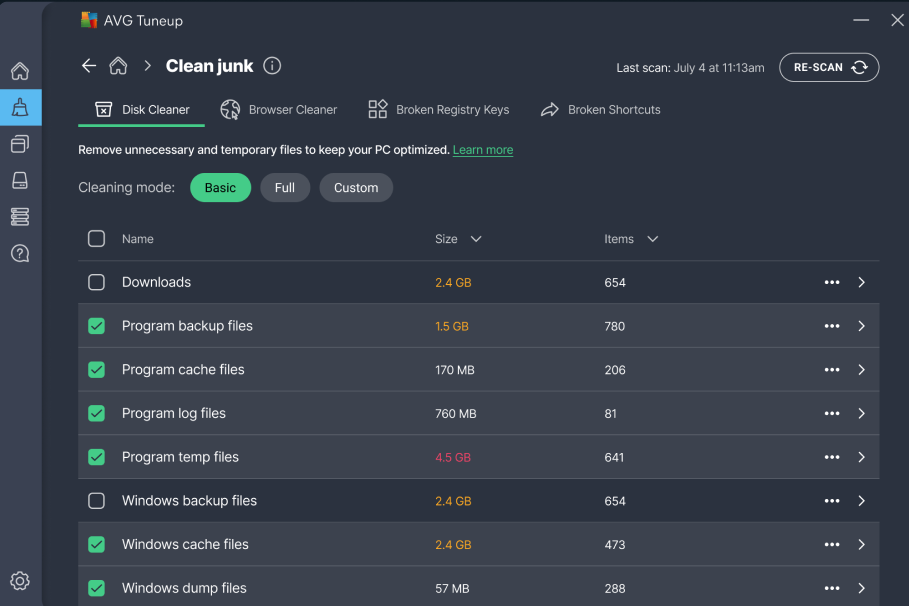Screen dimensions: 909x606
Task: Show info about Clean junk
Action: tap(272, 66)
